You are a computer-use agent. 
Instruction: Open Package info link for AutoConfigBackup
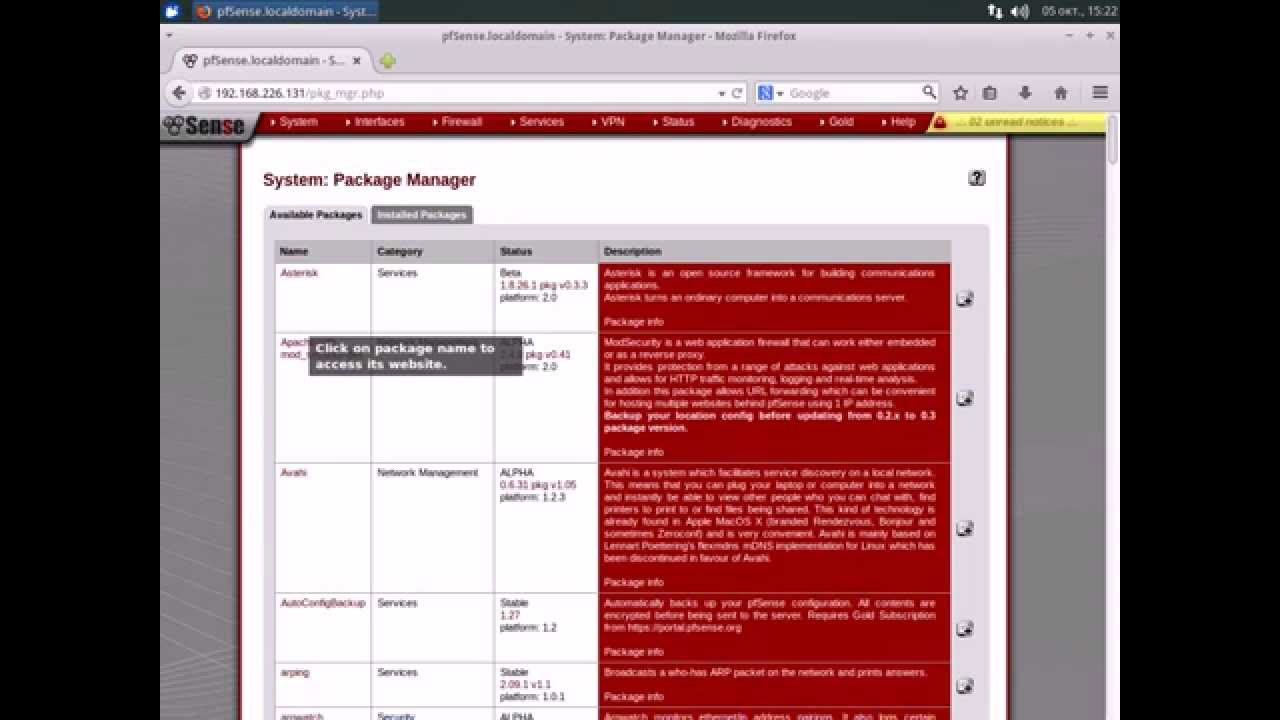(x=634, y=652)
